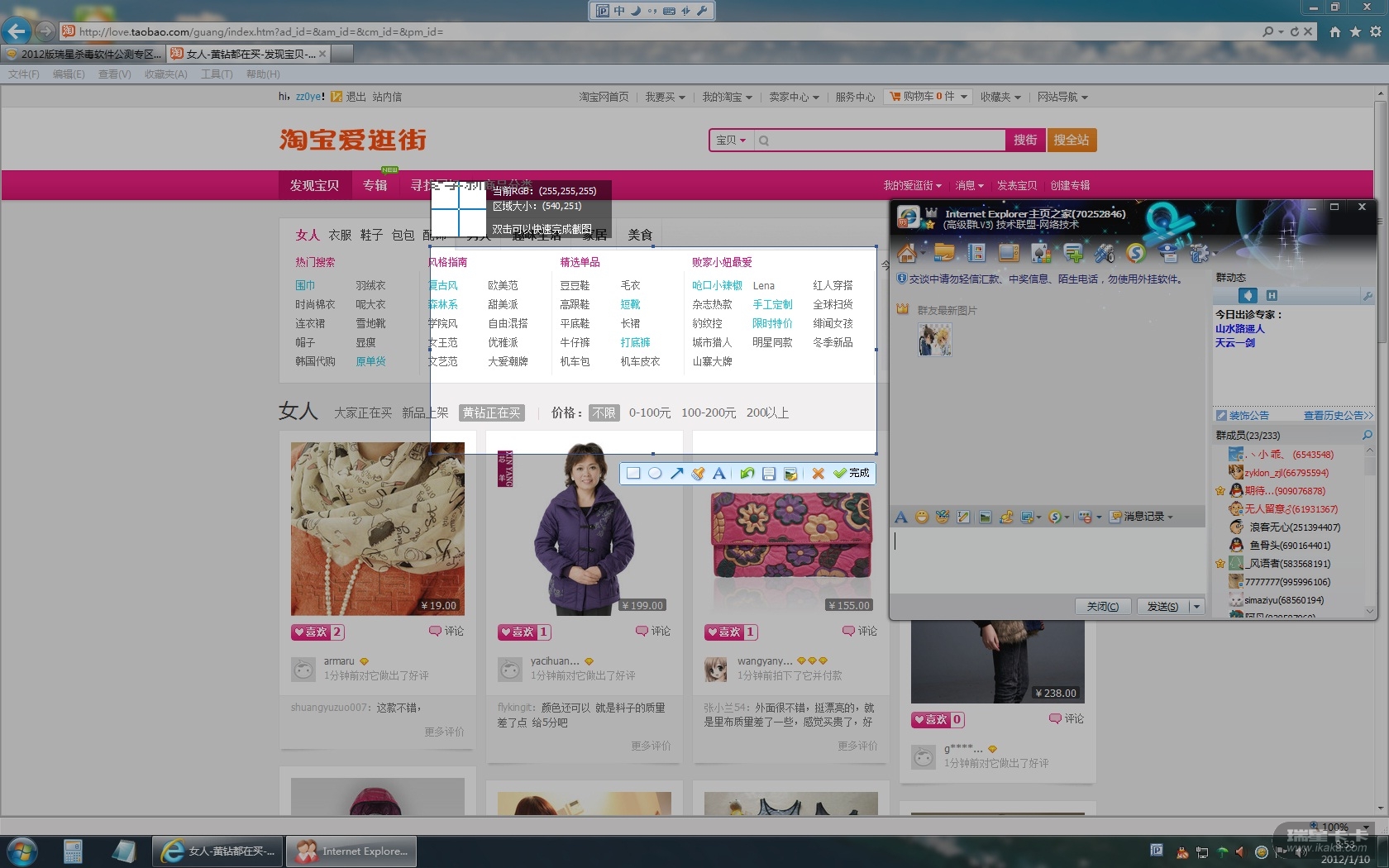Open IE home button
The image size is (1389, 868).
(1334, 31)
